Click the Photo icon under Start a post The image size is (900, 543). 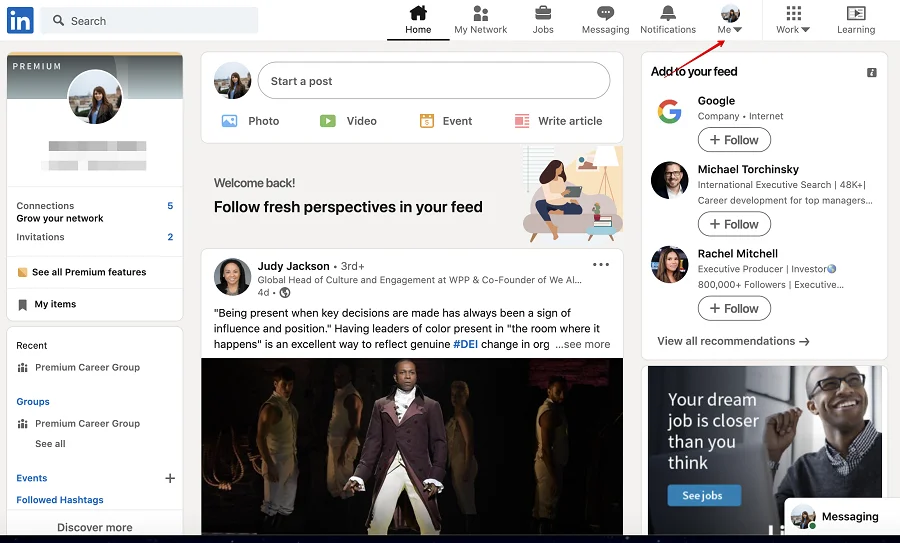230,121
